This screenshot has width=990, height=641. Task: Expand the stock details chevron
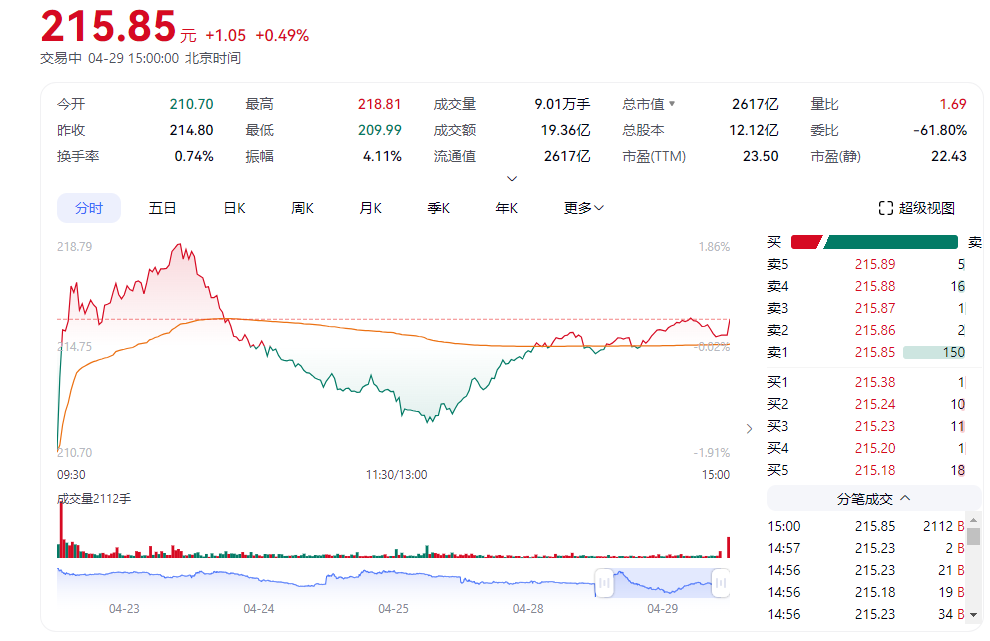[512, 179]
